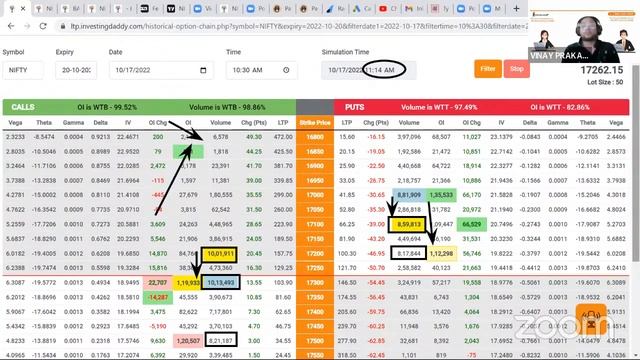The width and height of the screenshot is (640, 360).
Task: Click call volume cell 10,01,911
Action: point(220,254)
